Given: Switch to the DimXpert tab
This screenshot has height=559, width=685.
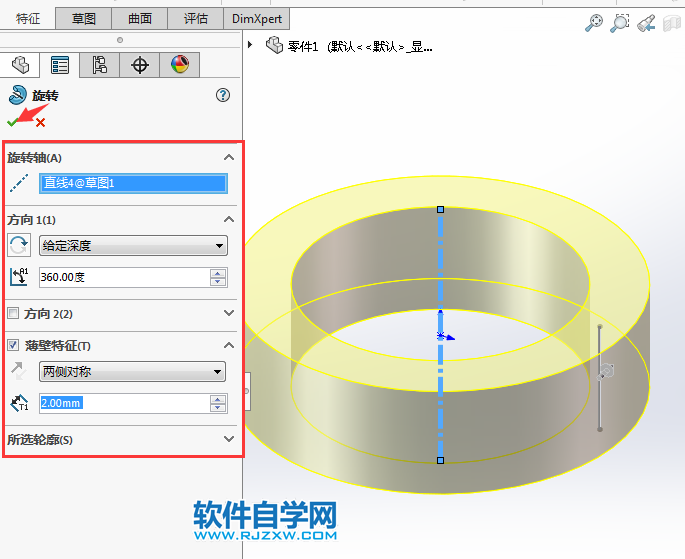Looking at the screenshot, I should pyautogui.click(x=257, y=19).
